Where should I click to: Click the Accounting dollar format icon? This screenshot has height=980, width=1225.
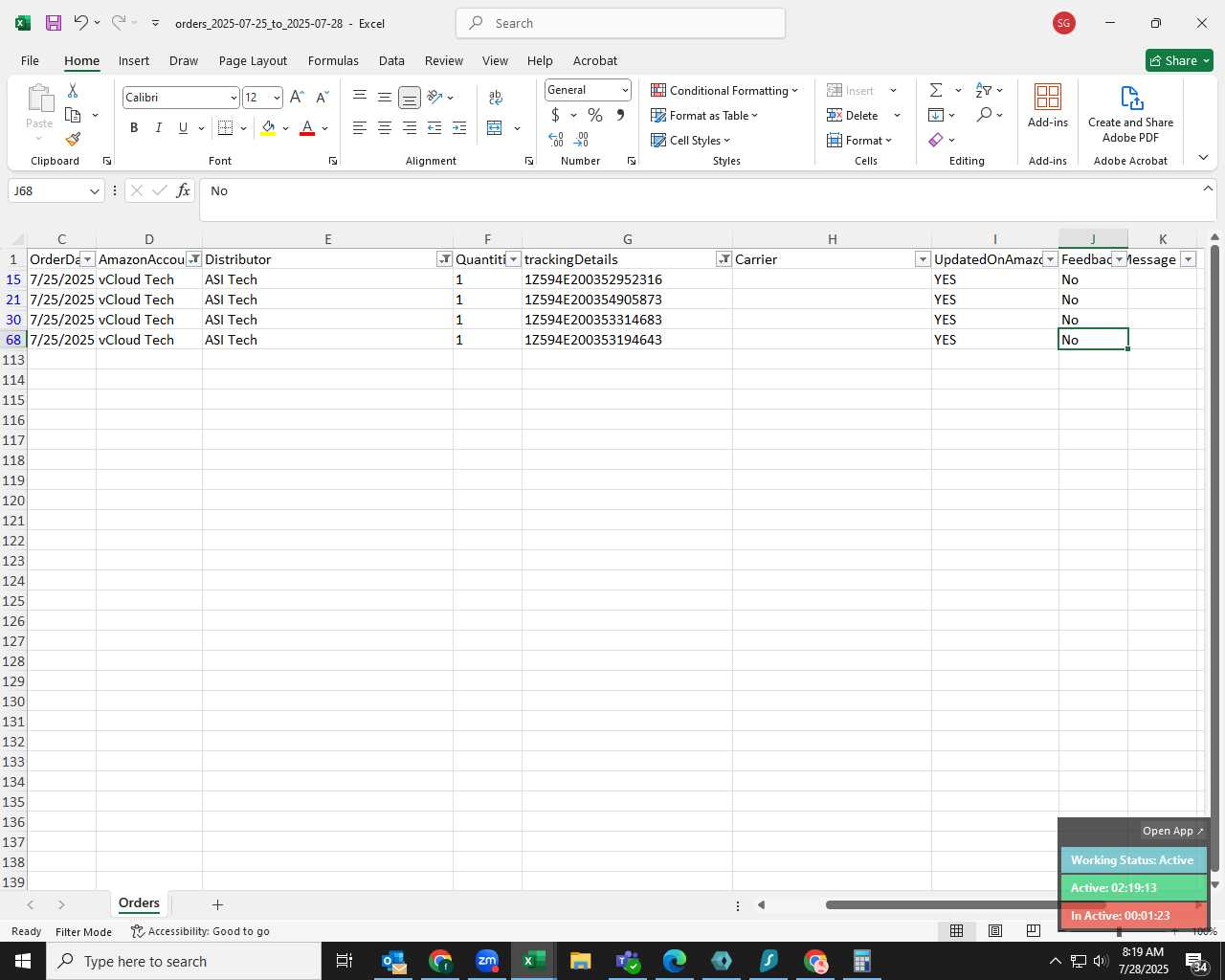point(555,115)
